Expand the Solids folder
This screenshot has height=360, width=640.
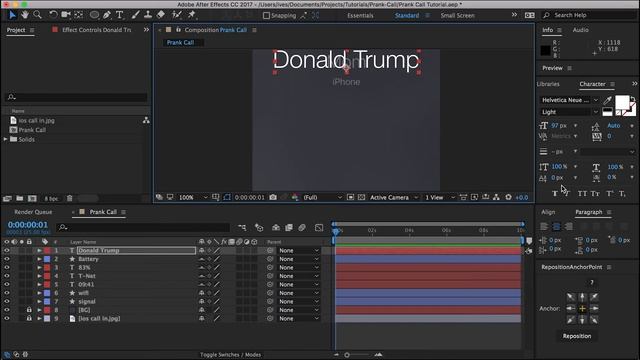coord(6,139)
